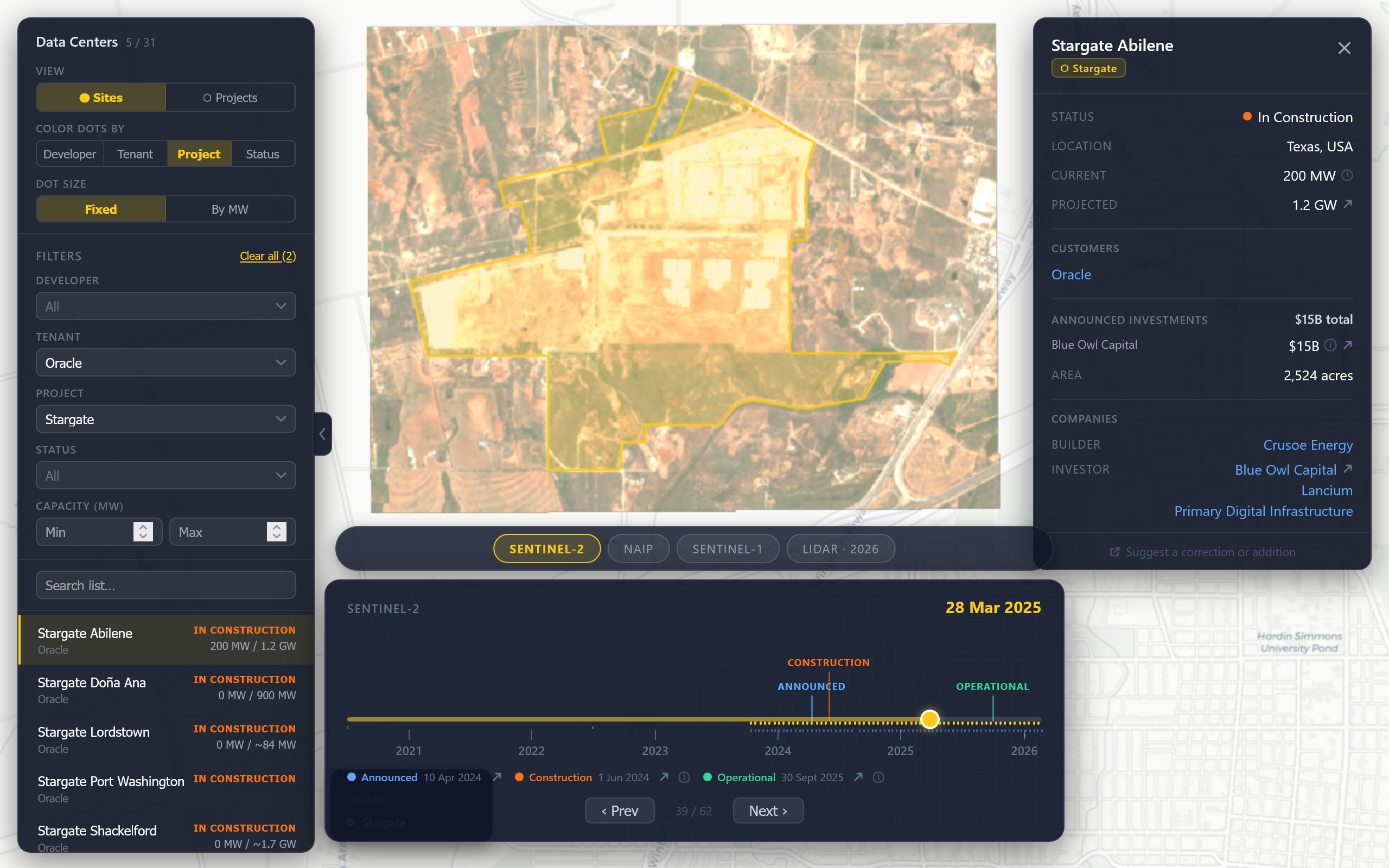Open the Developer filter dropdown

(165, 306)
